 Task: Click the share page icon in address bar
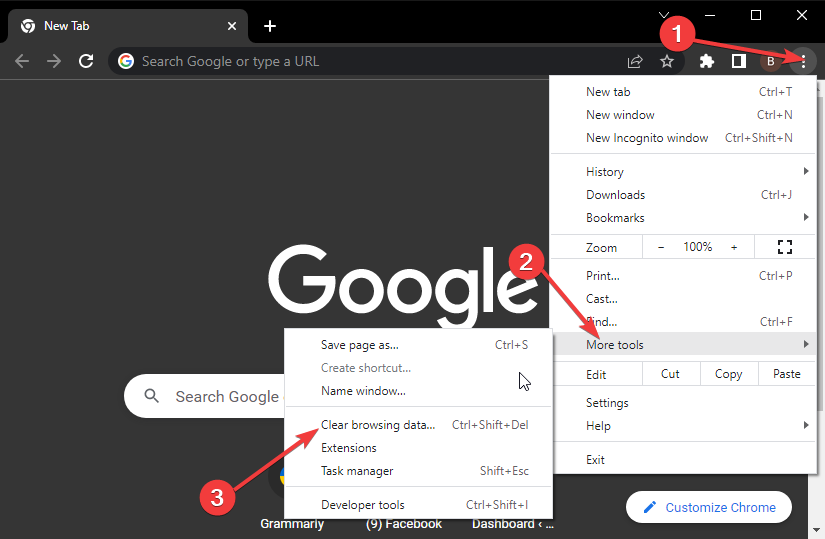click(635, 62)
